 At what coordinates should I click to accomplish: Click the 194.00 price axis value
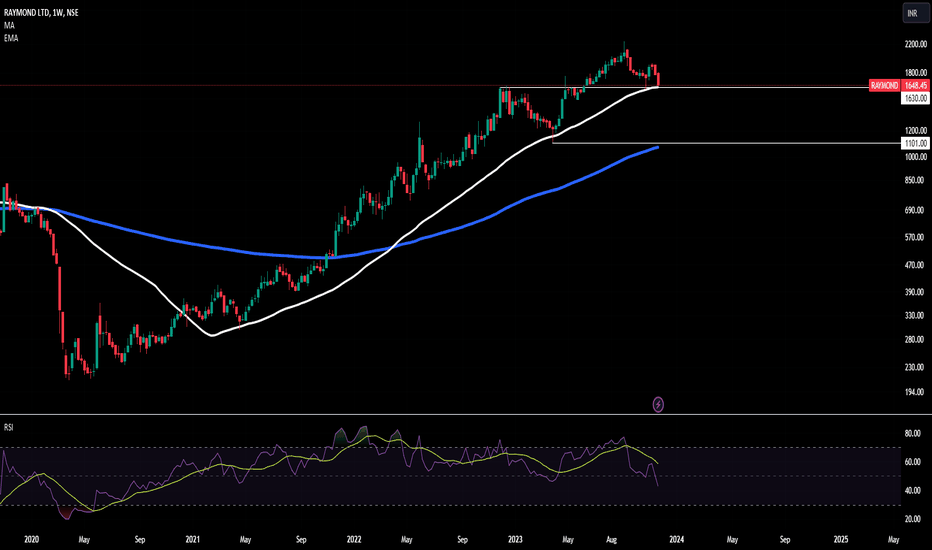point(915,392)
